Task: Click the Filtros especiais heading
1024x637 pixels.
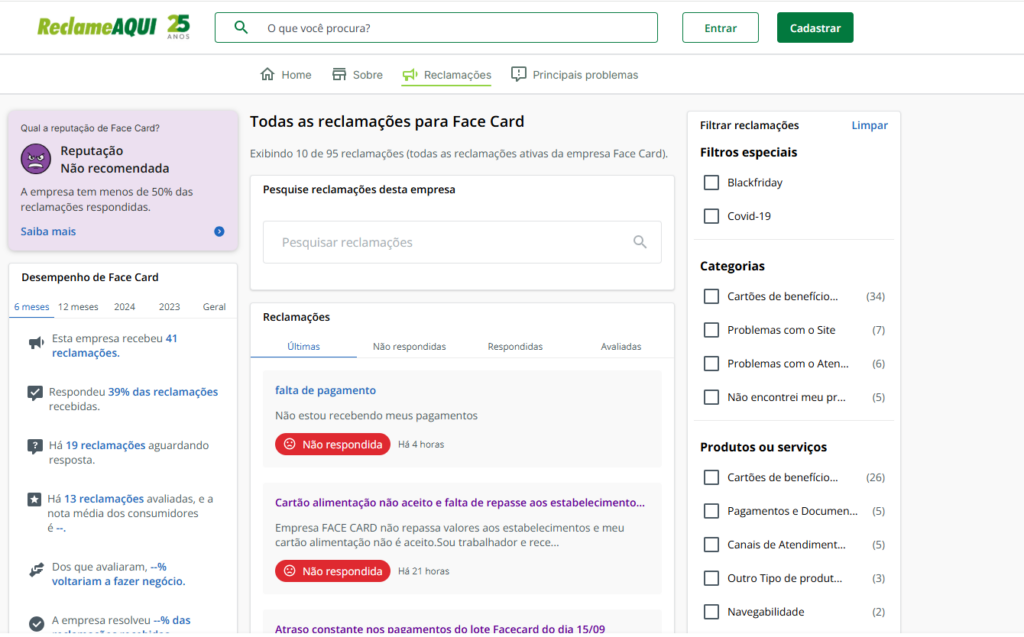Action: [x=748, y=152]
